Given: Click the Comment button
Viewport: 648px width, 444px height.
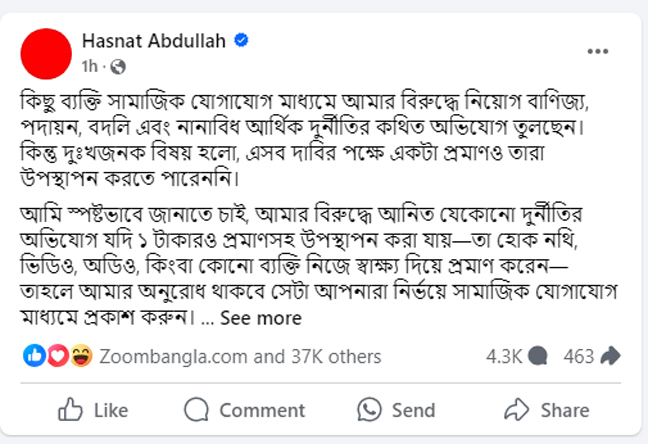Looking at the screenshot, I should [x=244, y=410].
